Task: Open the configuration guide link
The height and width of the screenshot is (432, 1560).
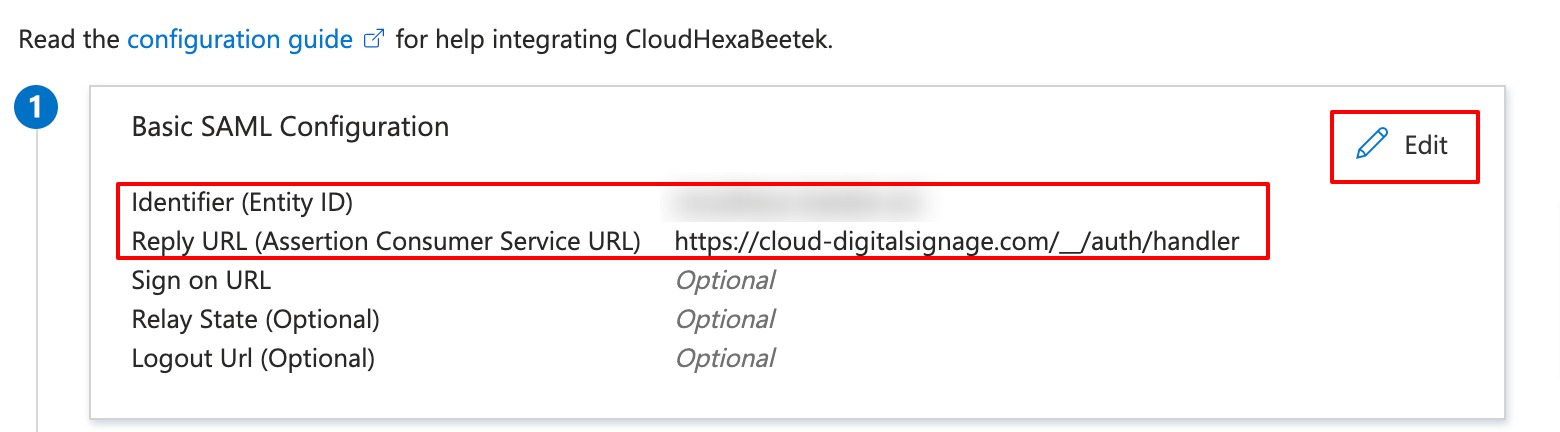Action: [x=239, y=41]
